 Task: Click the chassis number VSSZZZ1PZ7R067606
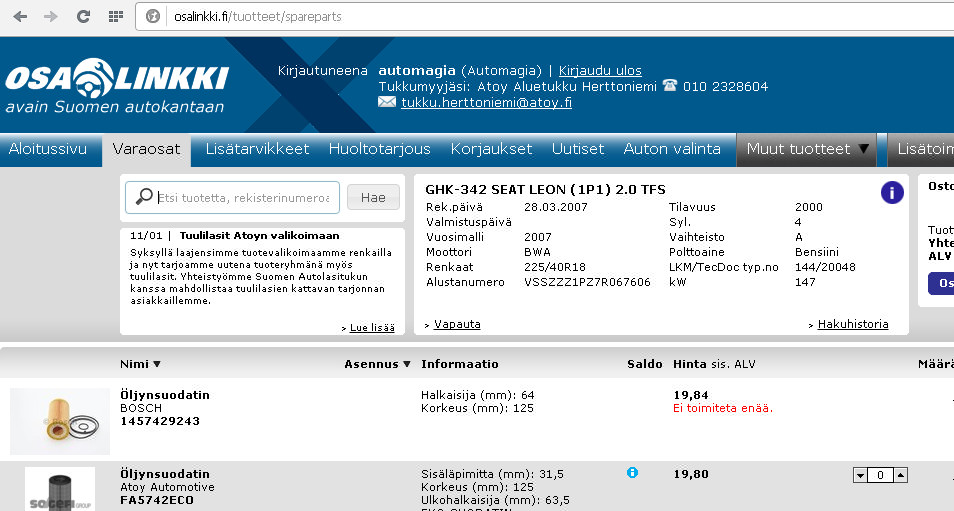[x=587, y=282]
